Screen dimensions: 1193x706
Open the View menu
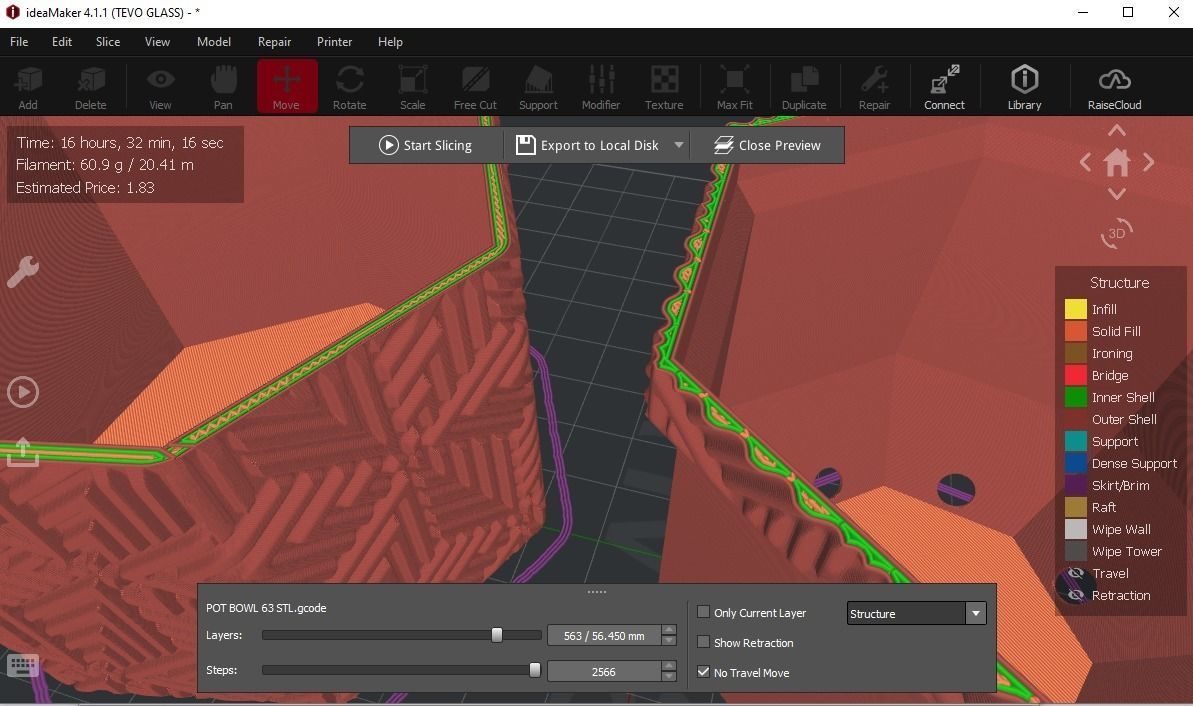click(157, 42)
